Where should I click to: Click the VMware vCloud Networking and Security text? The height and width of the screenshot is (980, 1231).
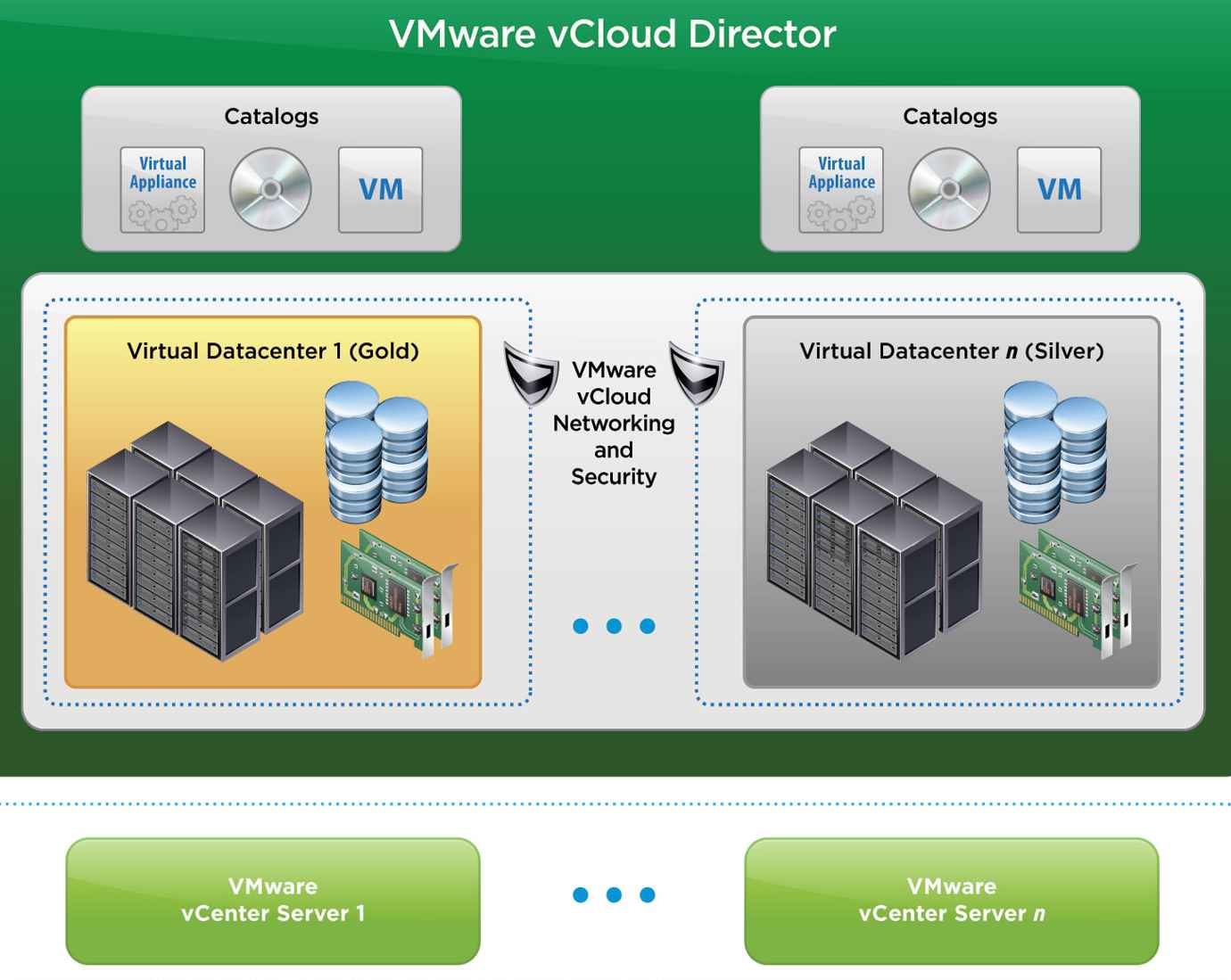tap(614, 424)
